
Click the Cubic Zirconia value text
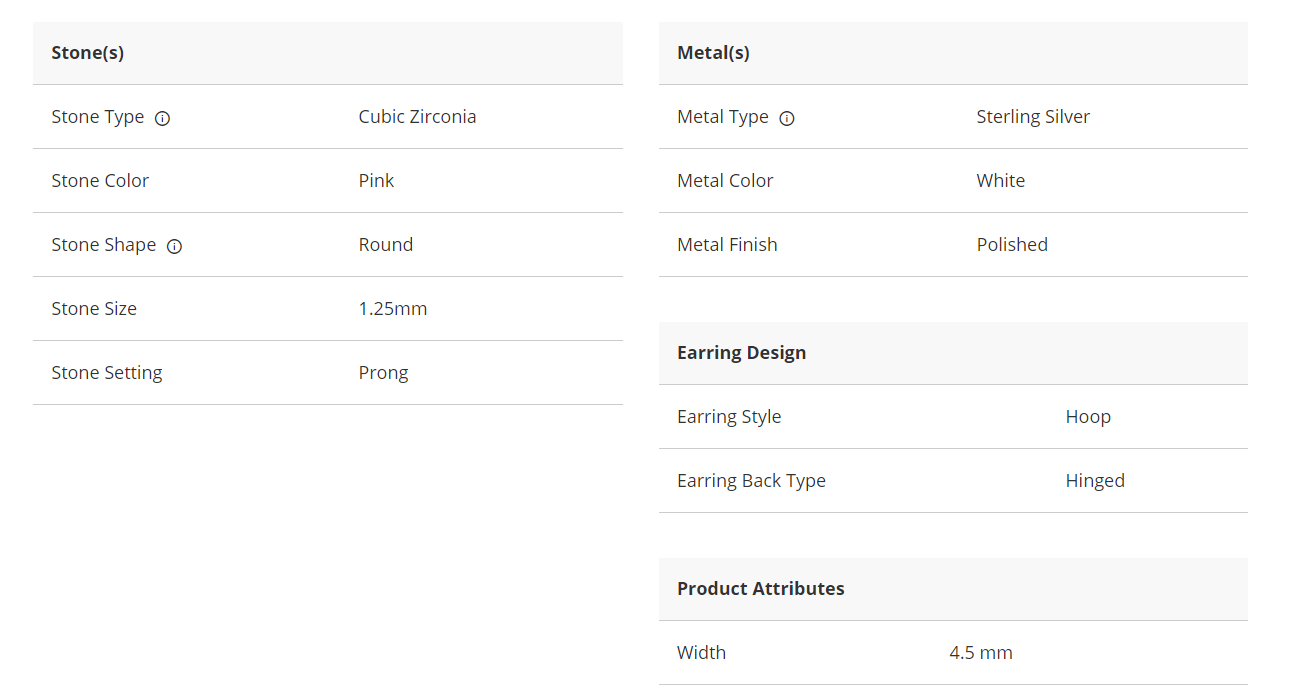[417, 117]
